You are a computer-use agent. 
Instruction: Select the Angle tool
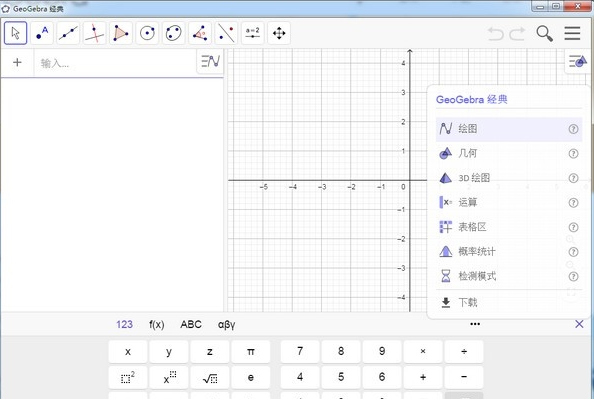click(200, 33)
